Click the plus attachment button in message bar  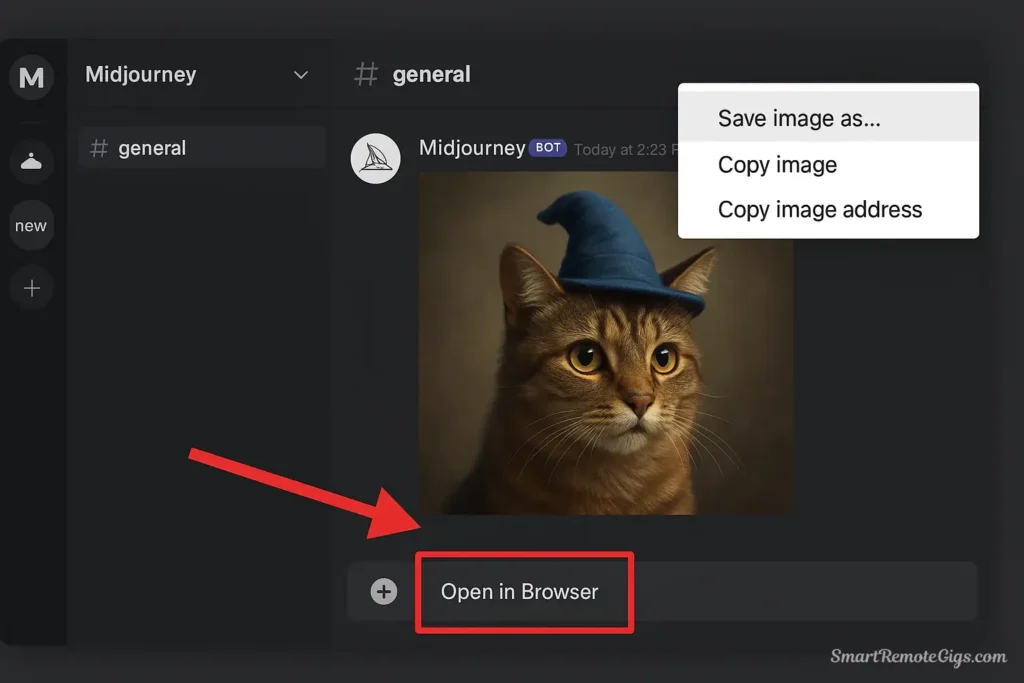click(384, 592)
